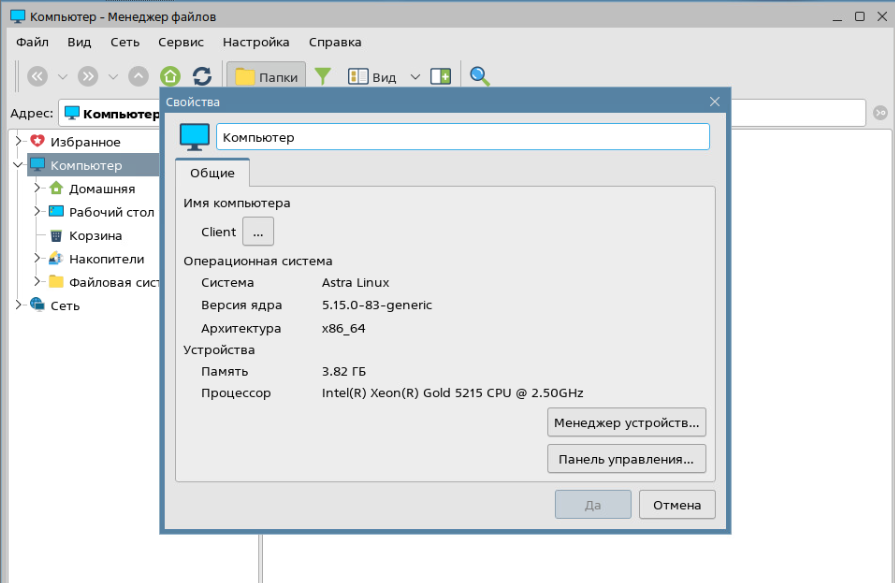Select Накопители in the tree

107,259
